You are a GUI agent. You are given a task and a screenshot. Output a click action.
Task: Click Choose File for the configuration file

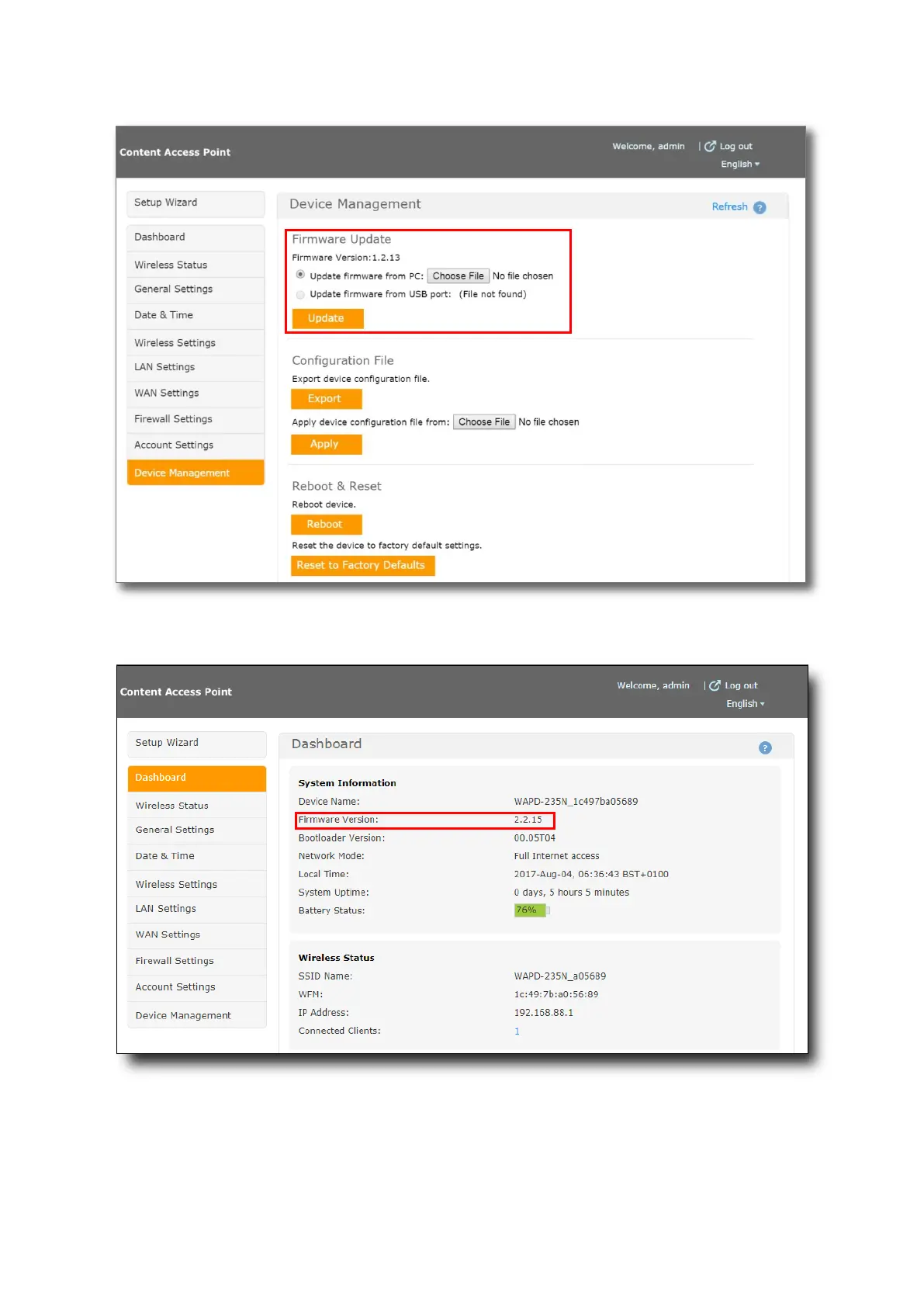484,421
